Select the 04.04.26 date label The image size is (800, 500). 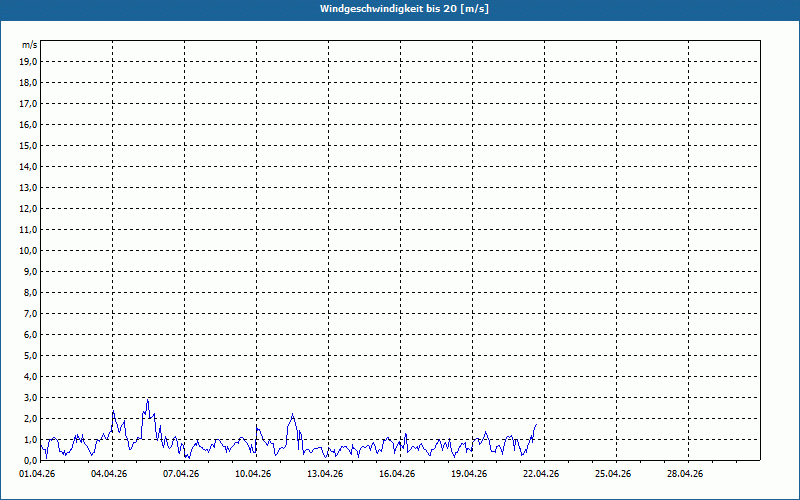pyautogui.click(x=109, y=474)
